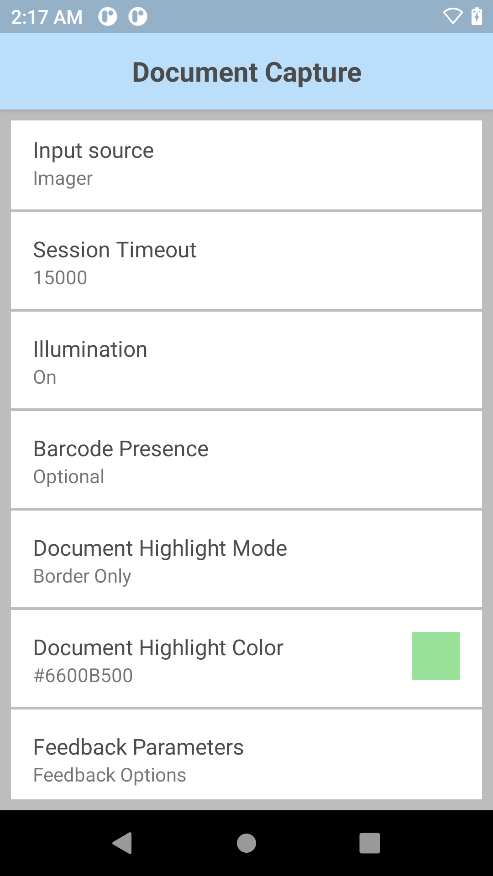Tap the Document Capture title
493x876 pixels.
tap(247, 73)
